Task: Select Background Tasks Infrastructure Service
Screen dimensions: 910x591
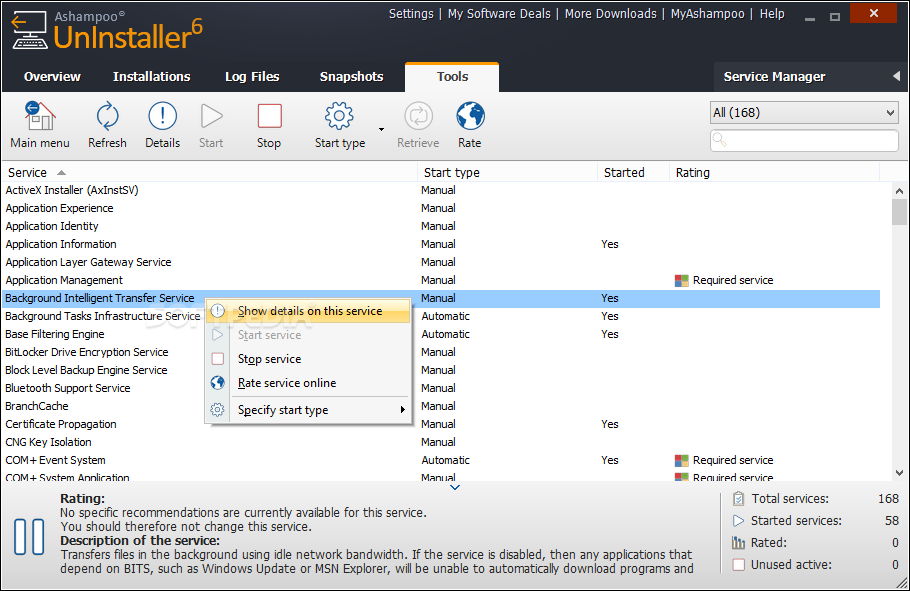Action: (x=103, y=316)
